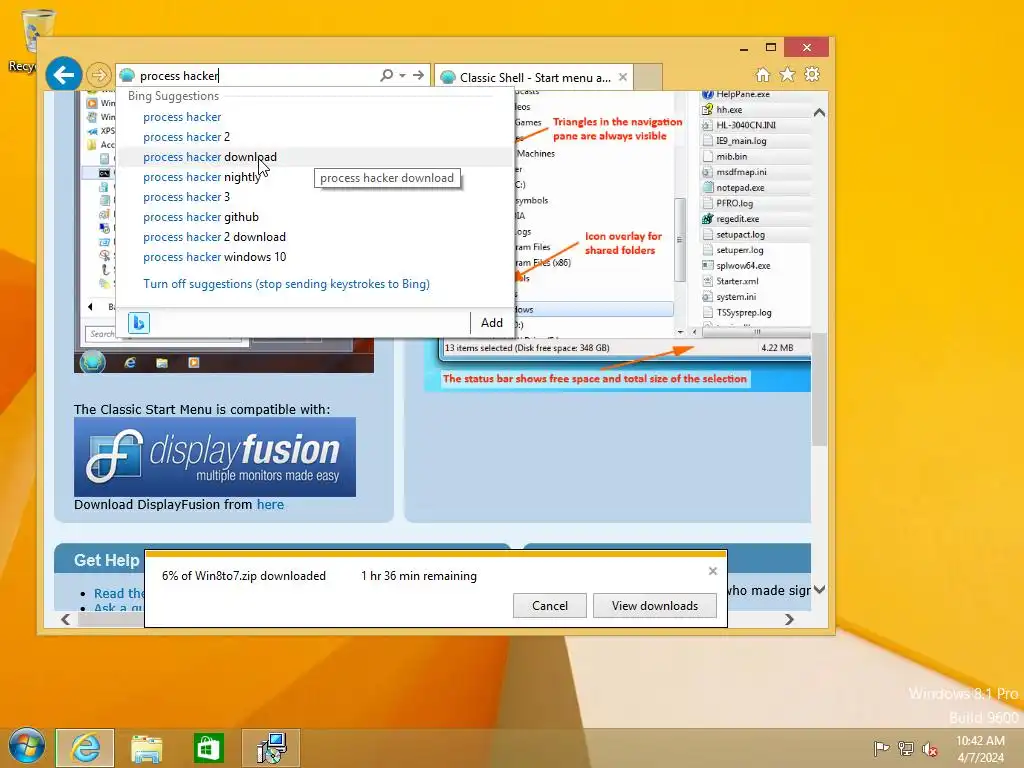The width and height of the screenshot is (1024, 768).
Task: Open the address bar search dropdown arrow
Action: 402,75
